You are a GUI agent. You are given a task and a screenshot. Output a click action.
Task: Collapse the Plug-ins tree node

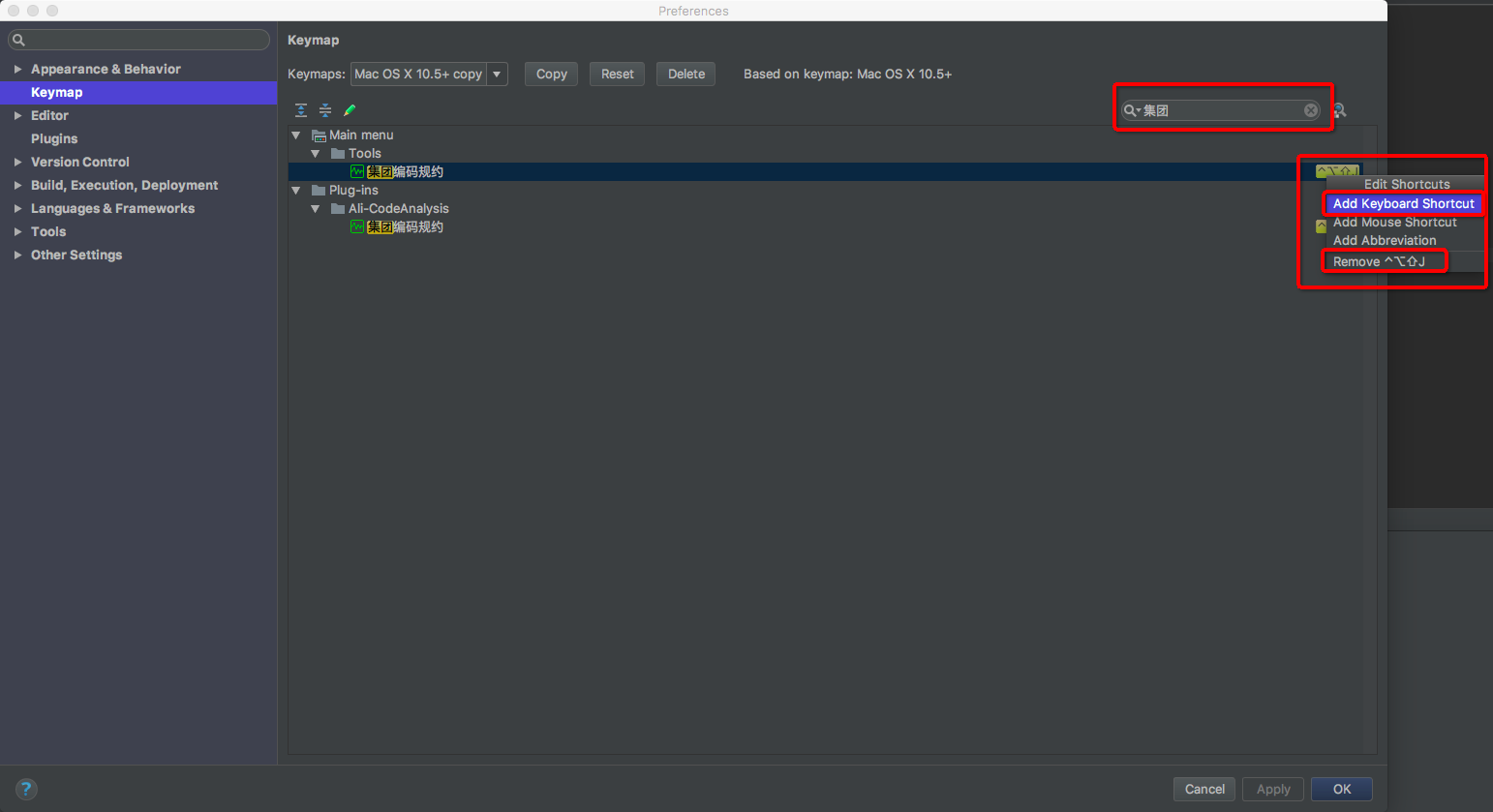point(296,191)
